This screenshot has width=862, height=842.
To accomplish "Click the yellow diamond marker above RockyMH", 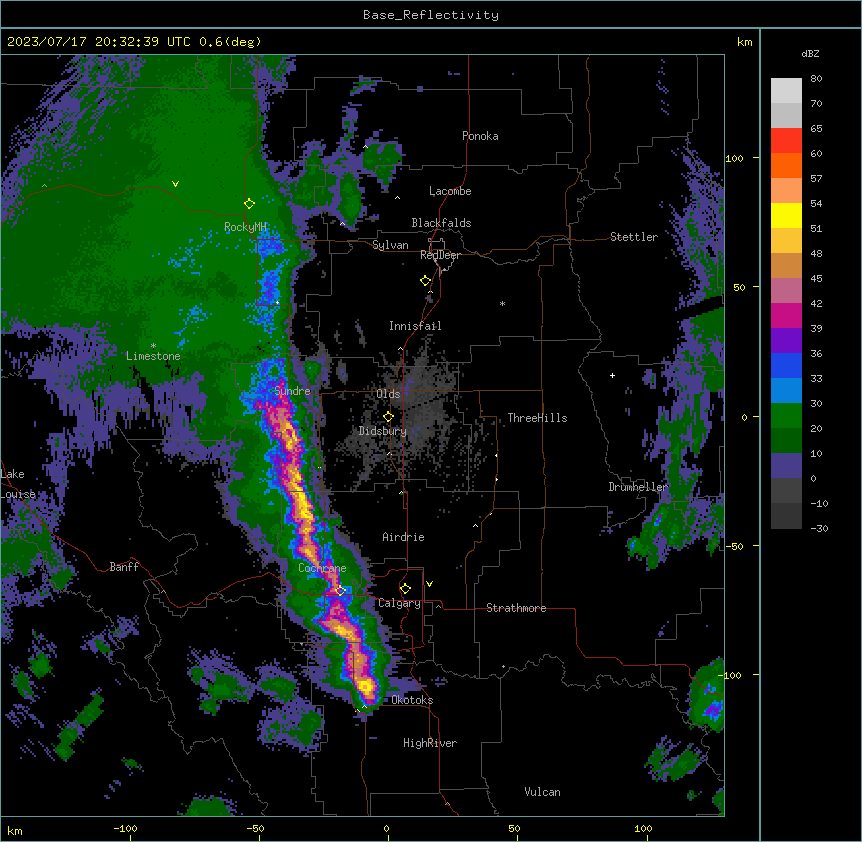I will 249,204.
